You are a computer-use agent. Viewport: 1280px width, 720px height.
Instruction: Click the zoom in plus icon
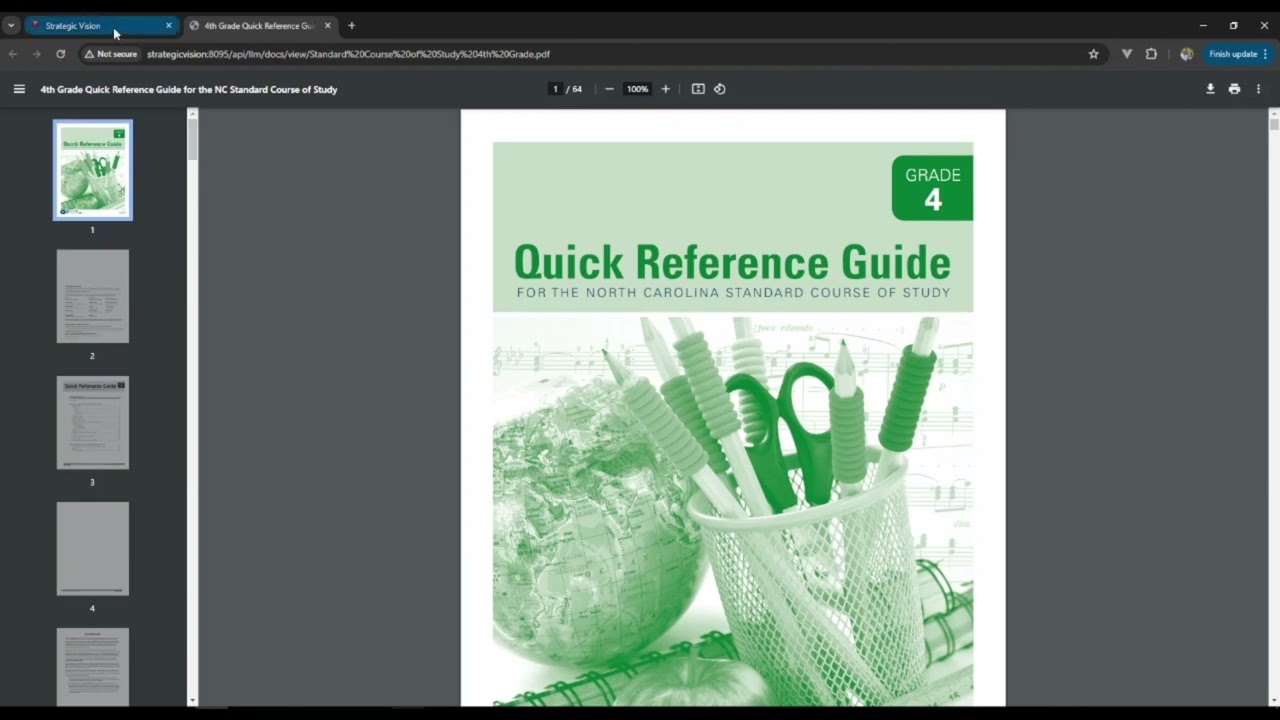666,89
